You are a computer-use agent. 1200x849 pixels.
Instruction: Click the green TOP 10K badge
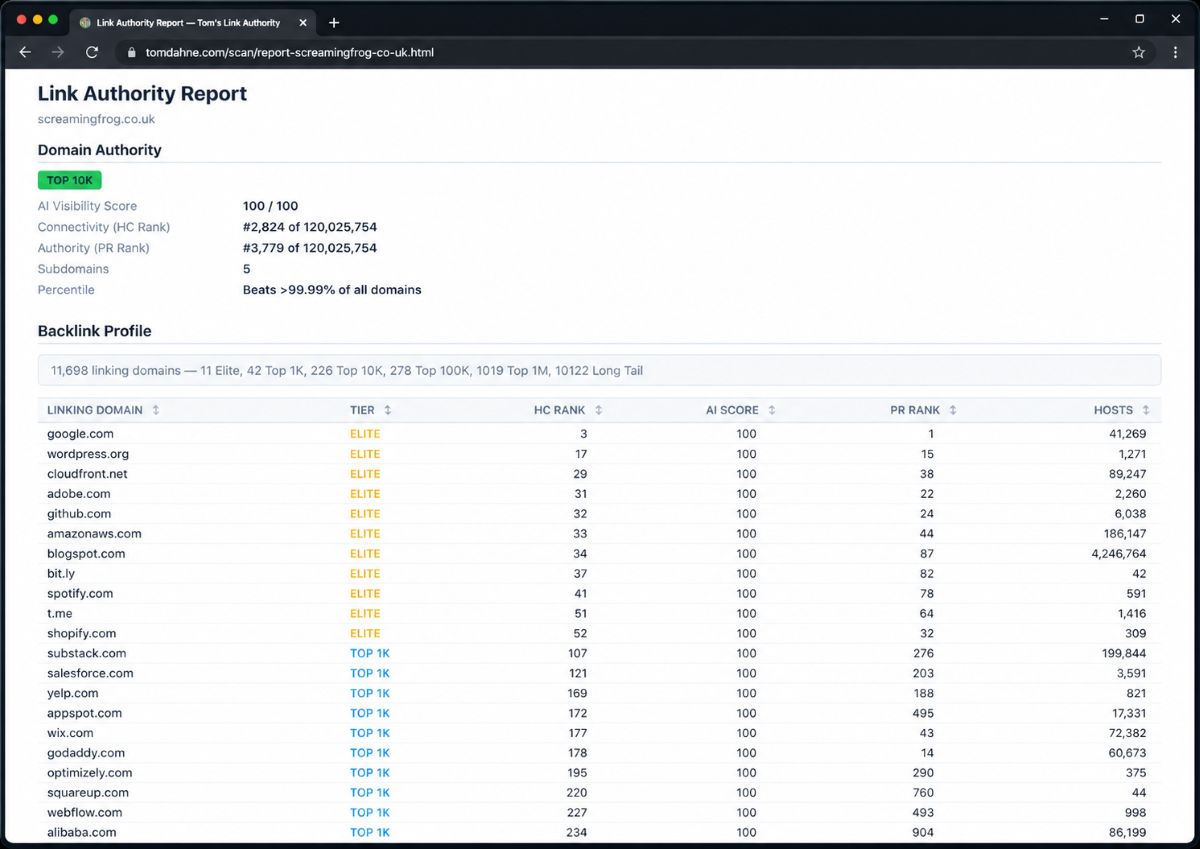(69, 180)
